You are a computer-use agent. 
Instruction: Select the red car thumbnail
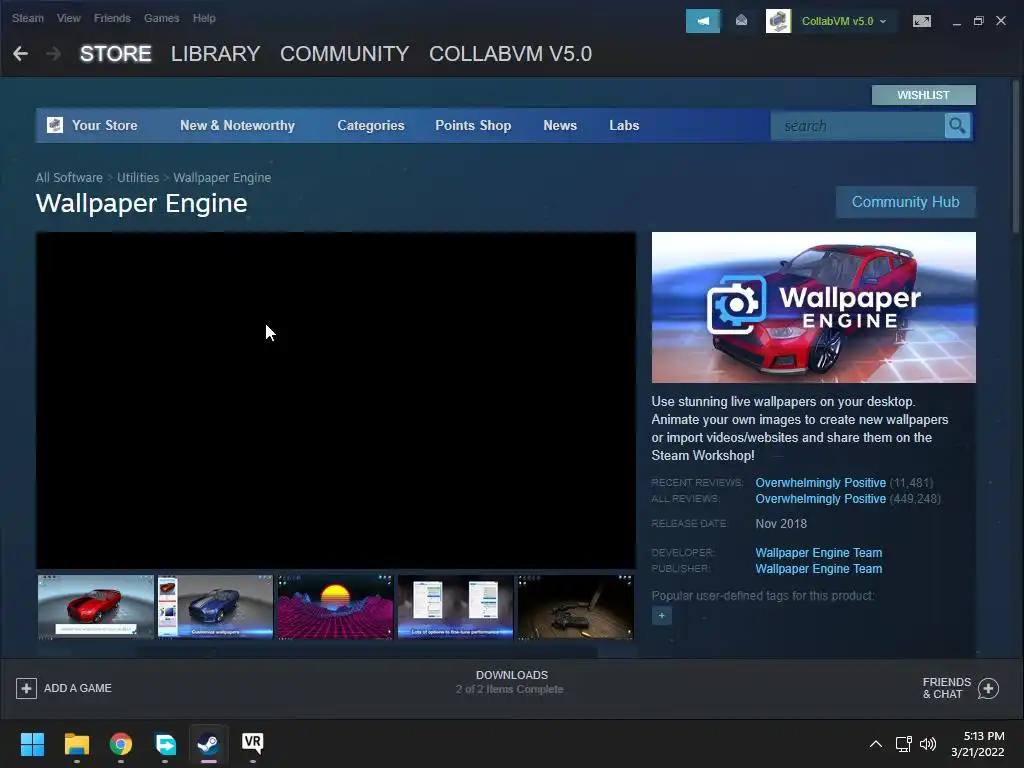[95, 607]
